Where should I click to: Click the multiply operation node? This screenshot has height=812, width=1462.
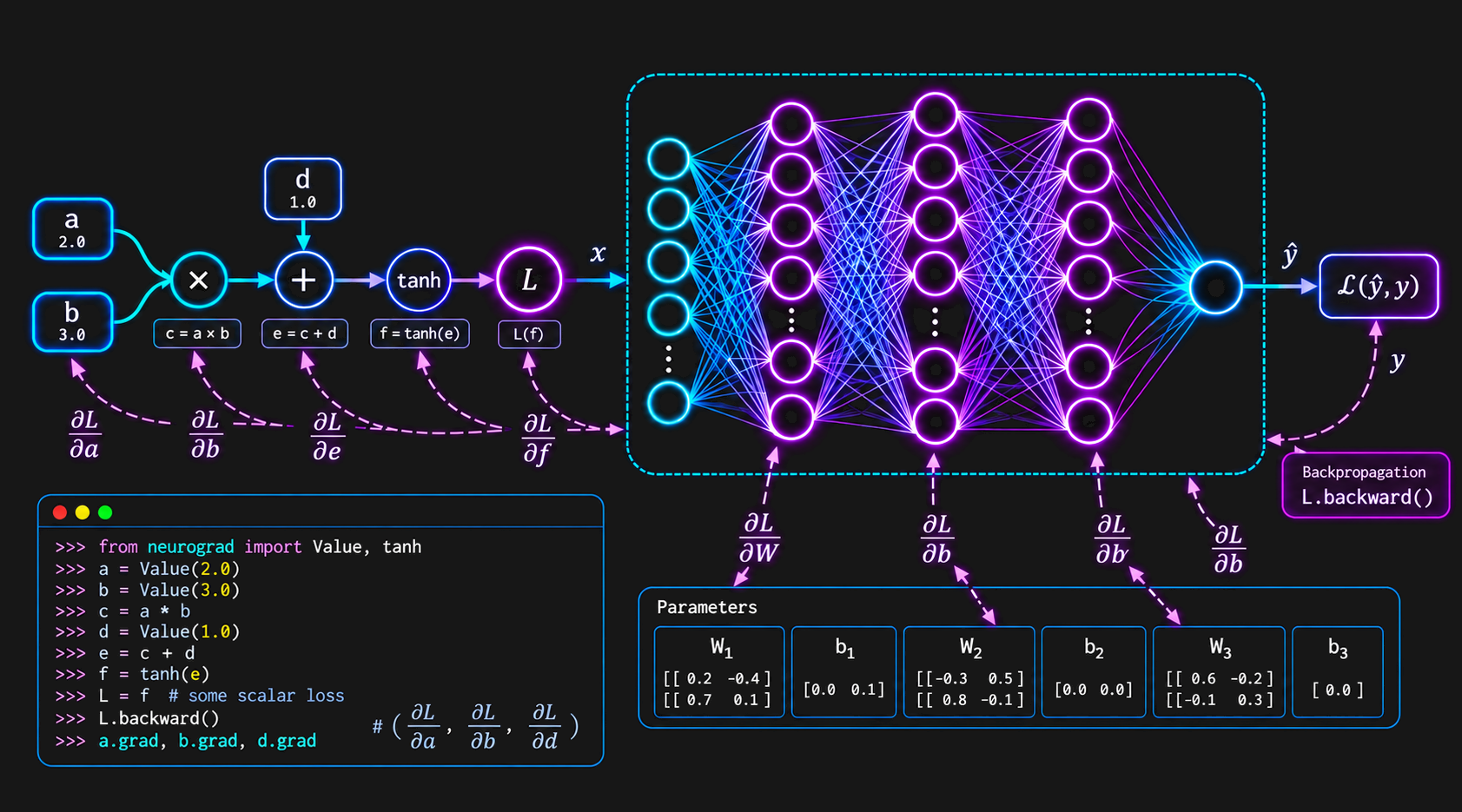(198, 280)
